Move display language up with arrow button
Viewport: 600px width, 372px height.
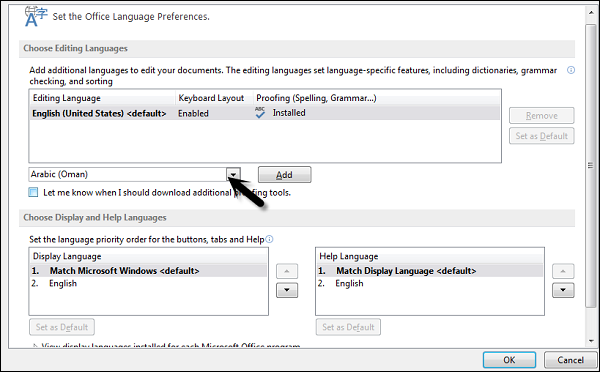tap(287, 271)
